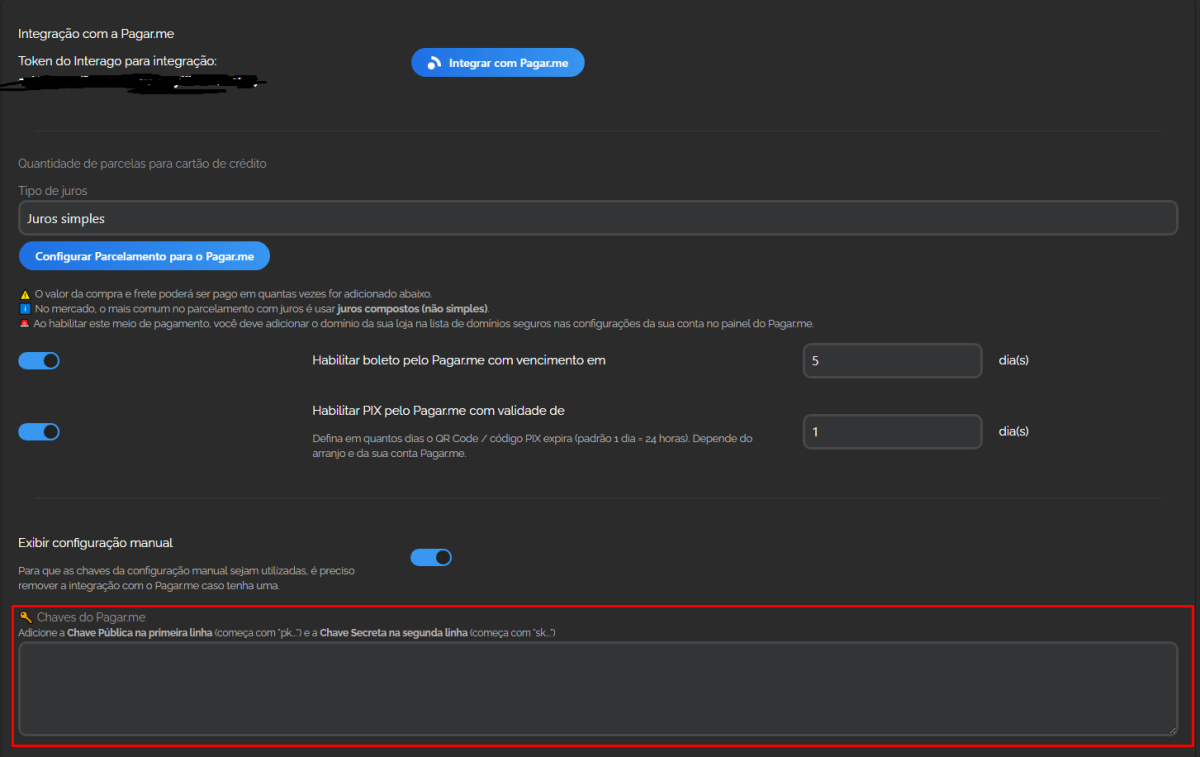Click the yellow warning triangle icon
Viewport: 1200px width, 757px height.
25,294
